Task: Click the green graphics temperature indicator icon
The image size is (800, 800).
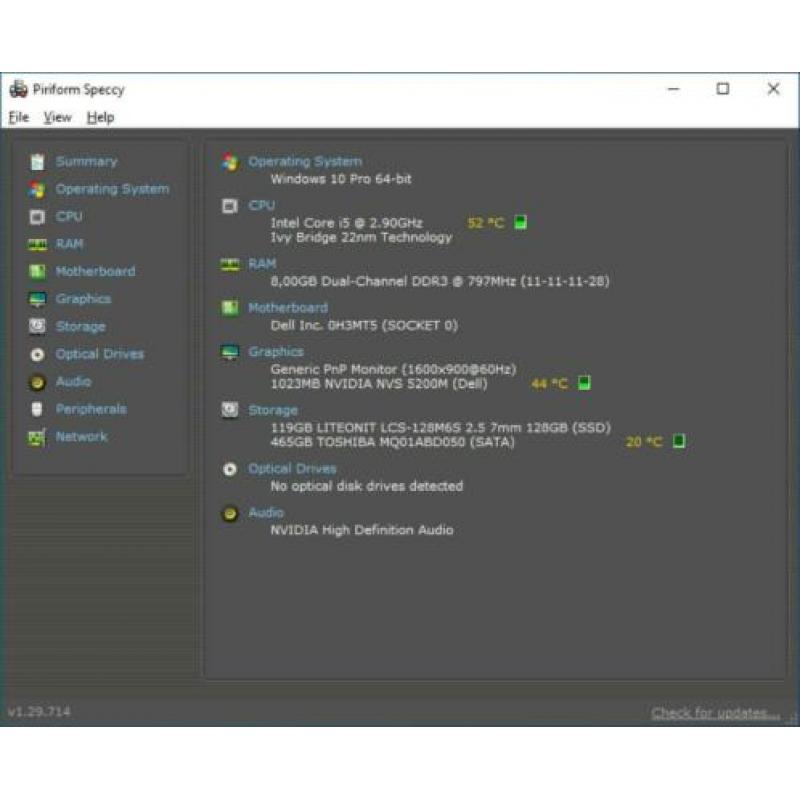Action: 584,383
